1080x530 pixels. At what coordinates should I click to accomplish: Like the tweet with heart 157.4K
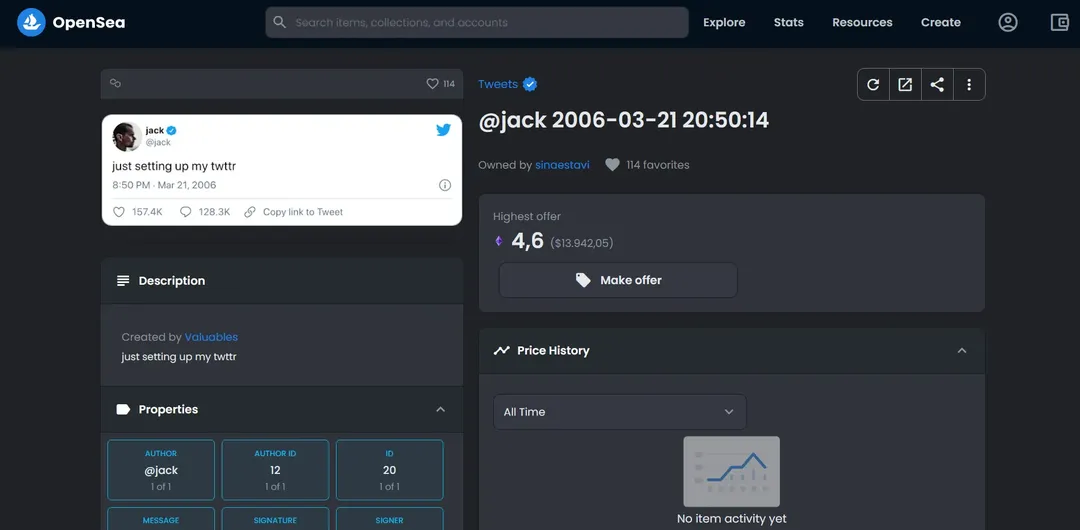point(119,212)
